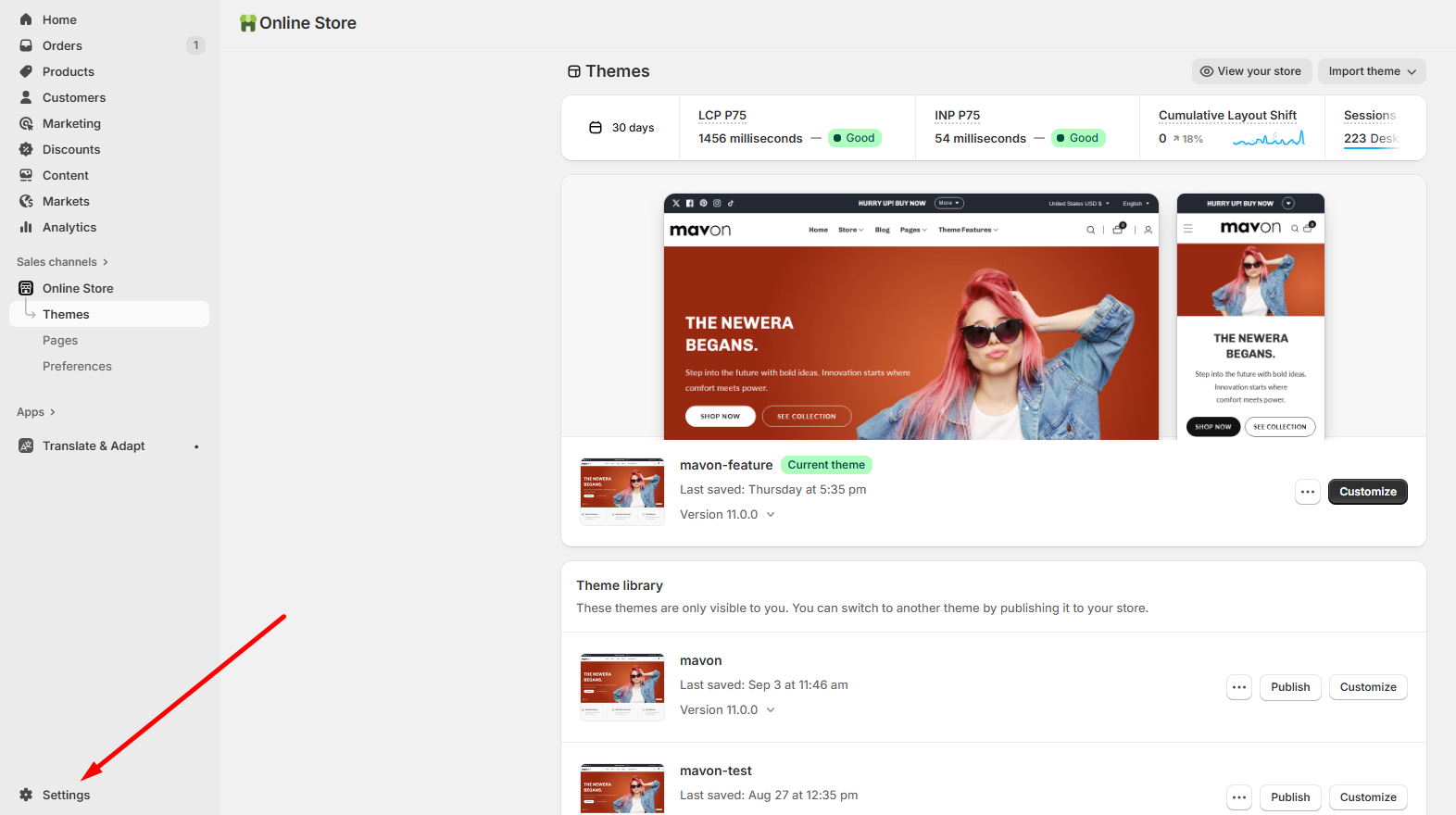Open the Pages submenu item

(x=60, y=340)
